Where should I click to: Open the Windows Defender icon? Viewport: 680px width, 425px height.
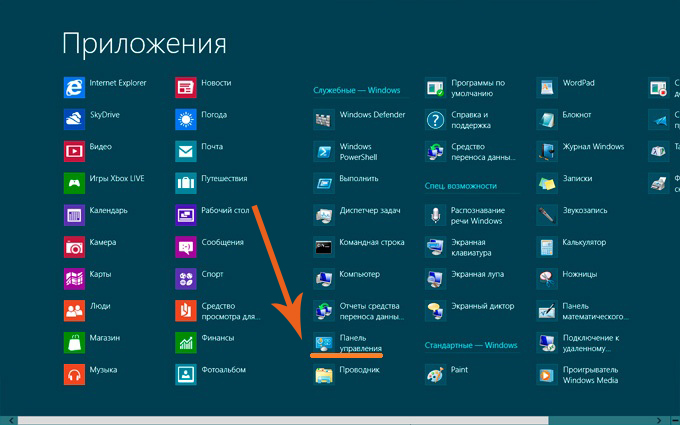tap(324, 119)
